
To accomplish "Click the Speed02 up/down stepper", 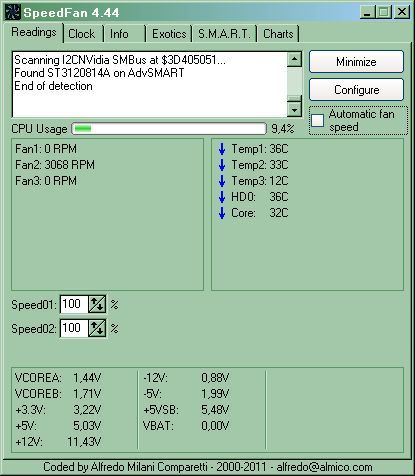I will (97, 328).
